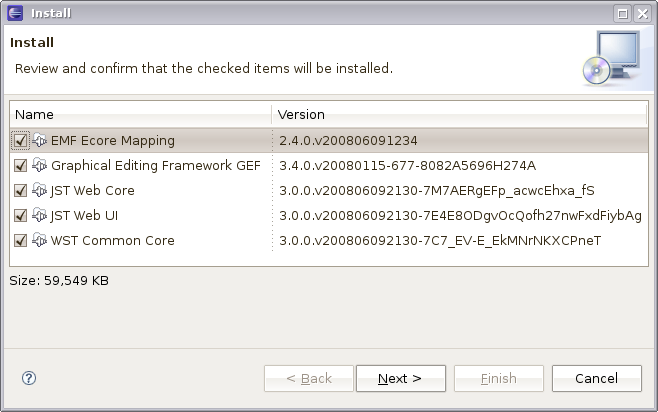Click the WST Common Core feature icon
658x412 pixels.
point(40,241)
